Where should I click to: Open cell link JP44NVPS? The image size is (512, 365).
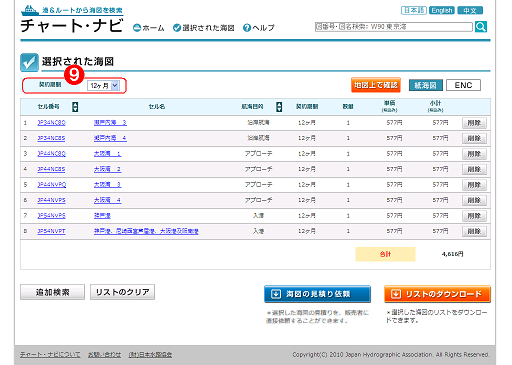pyautogui.click(x=51, y=200)
